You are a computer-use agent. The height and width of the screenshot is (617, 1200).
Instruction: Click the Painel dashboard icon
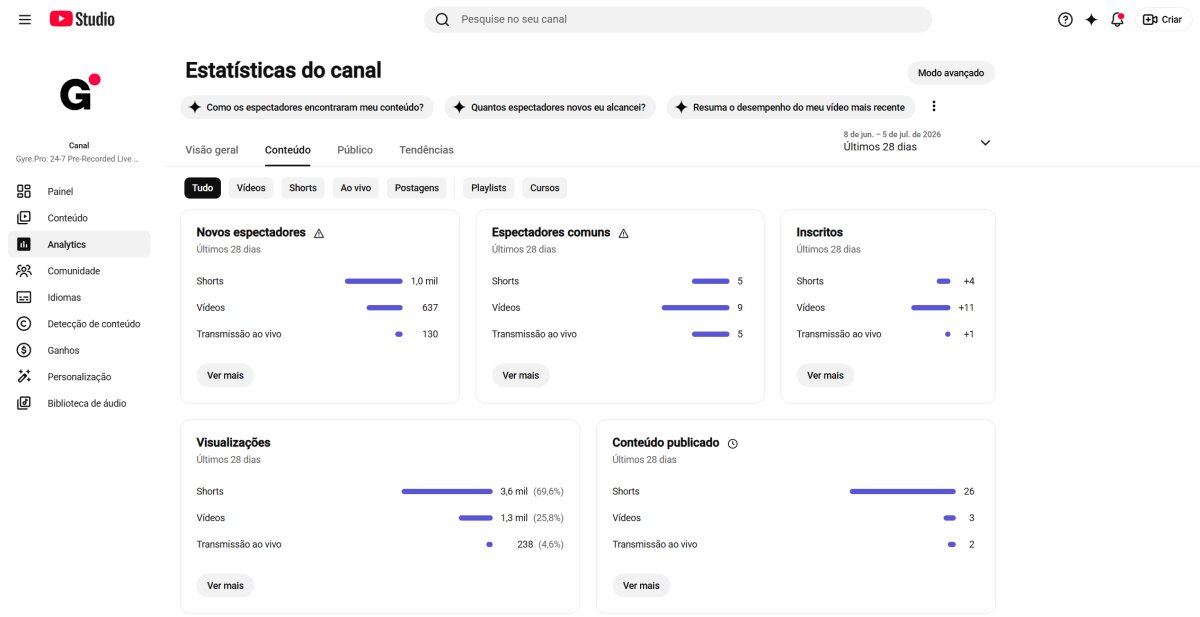tap(24, 191)
